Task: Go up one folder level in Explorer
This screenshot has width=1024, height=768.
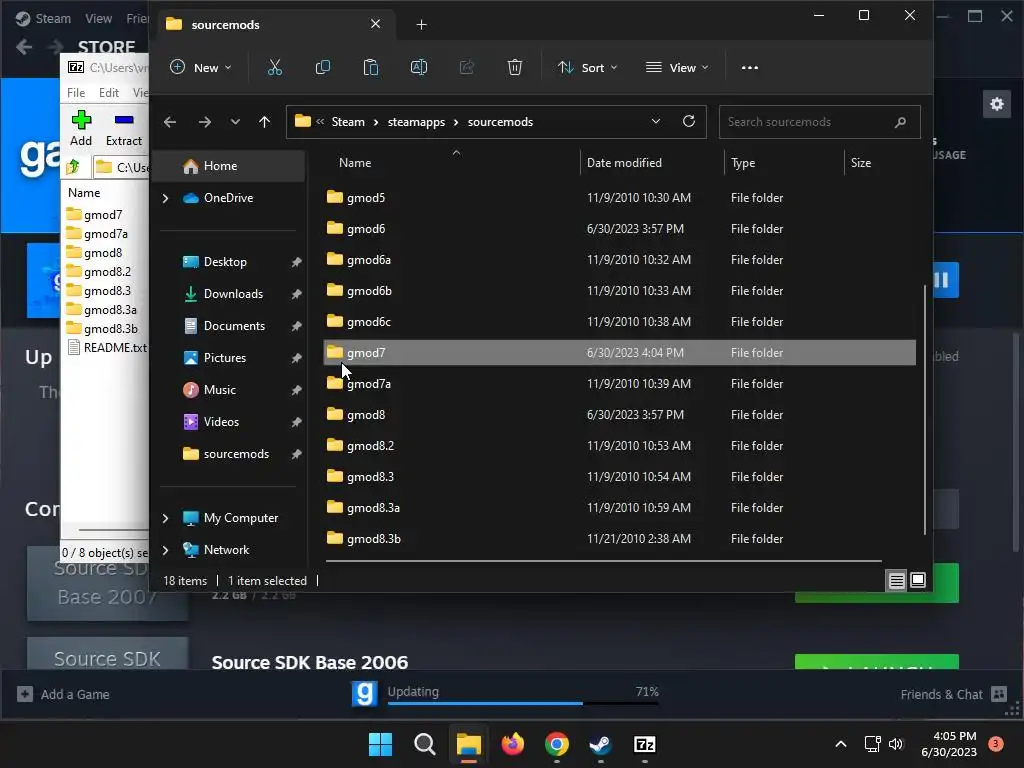Action: pyautogui.click(x=264, y=122)
